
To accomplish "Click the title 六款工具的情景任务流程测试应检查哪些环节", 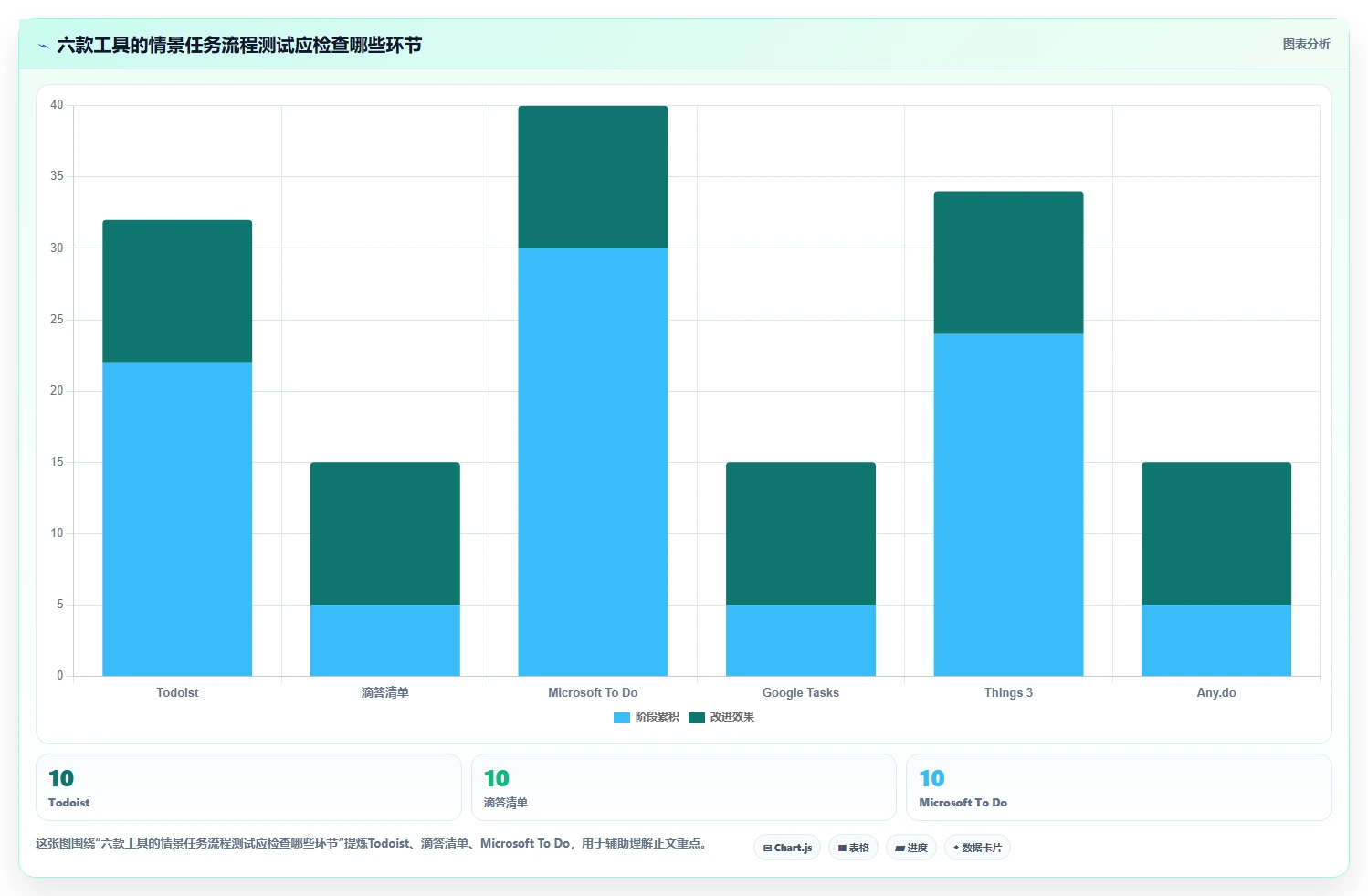I will click(x=239, y=45).
